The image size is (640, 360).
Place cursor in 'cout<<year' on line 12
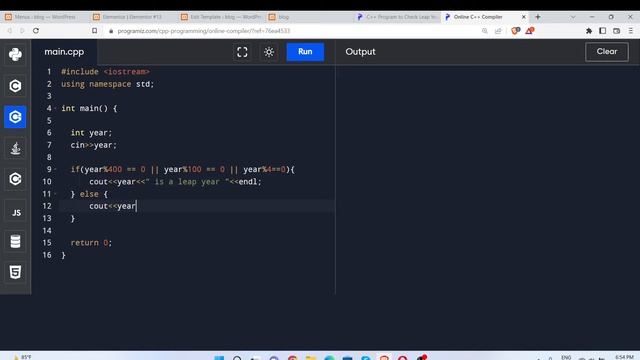(112, 206)
